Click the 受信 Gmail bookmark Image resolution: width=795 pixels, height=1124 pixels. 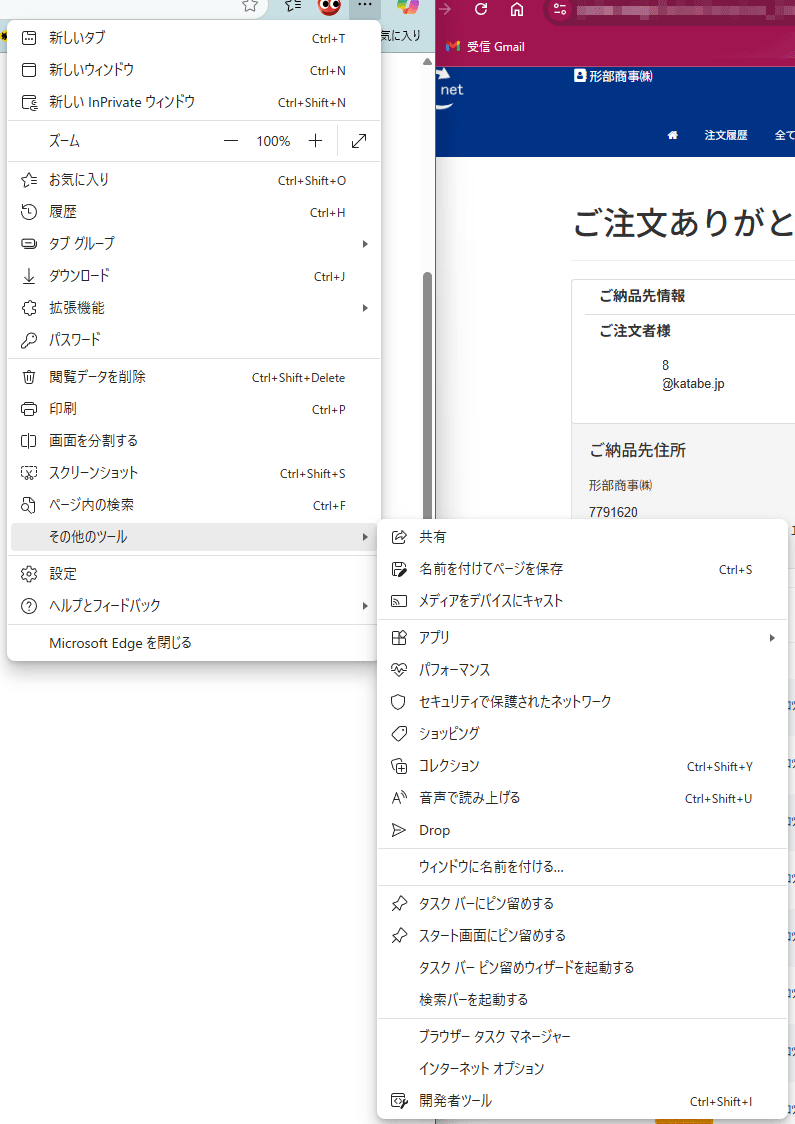coord(486,47)
